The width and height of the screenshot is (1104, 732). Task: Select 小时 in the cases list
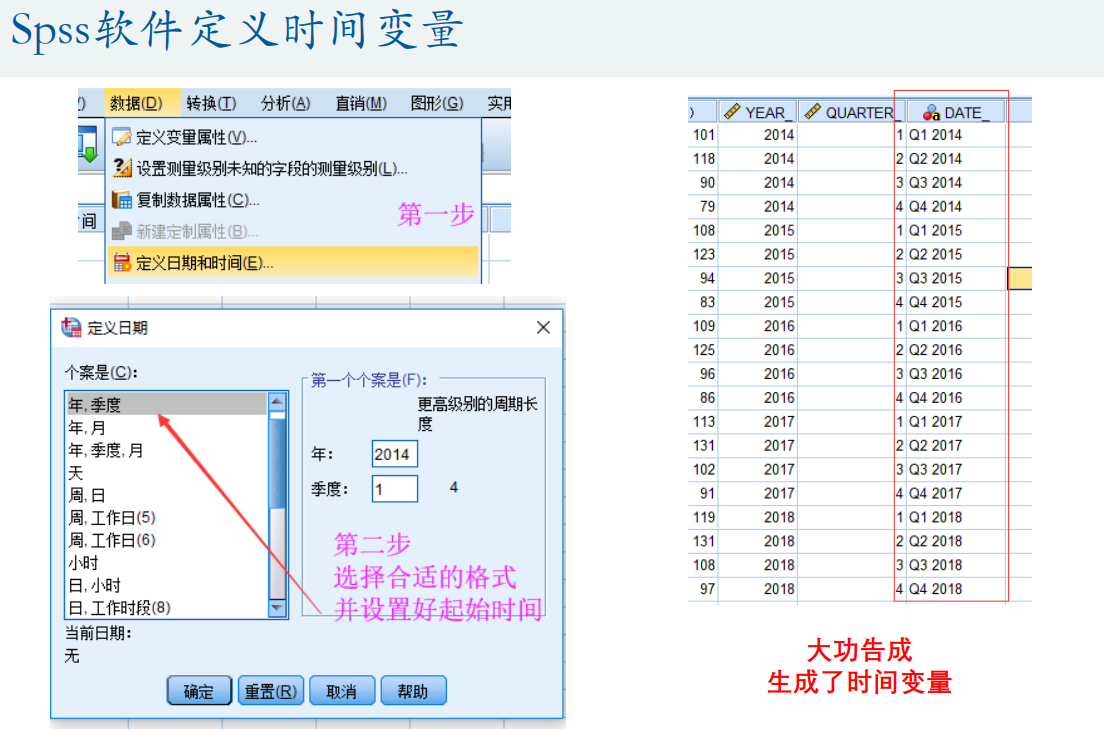click(x=167, y=562)
